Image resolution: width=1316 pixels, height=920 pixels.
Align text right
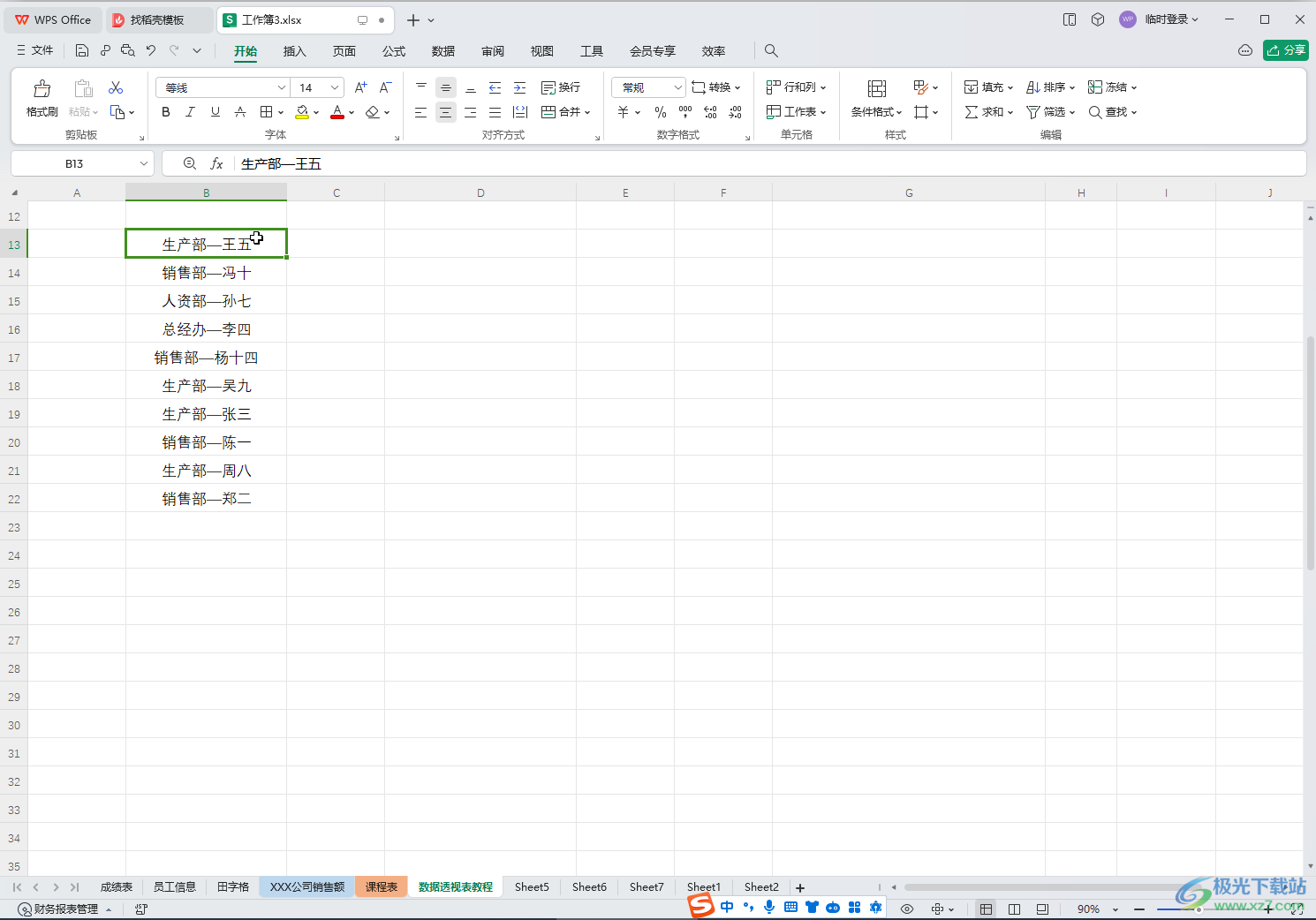471,112
